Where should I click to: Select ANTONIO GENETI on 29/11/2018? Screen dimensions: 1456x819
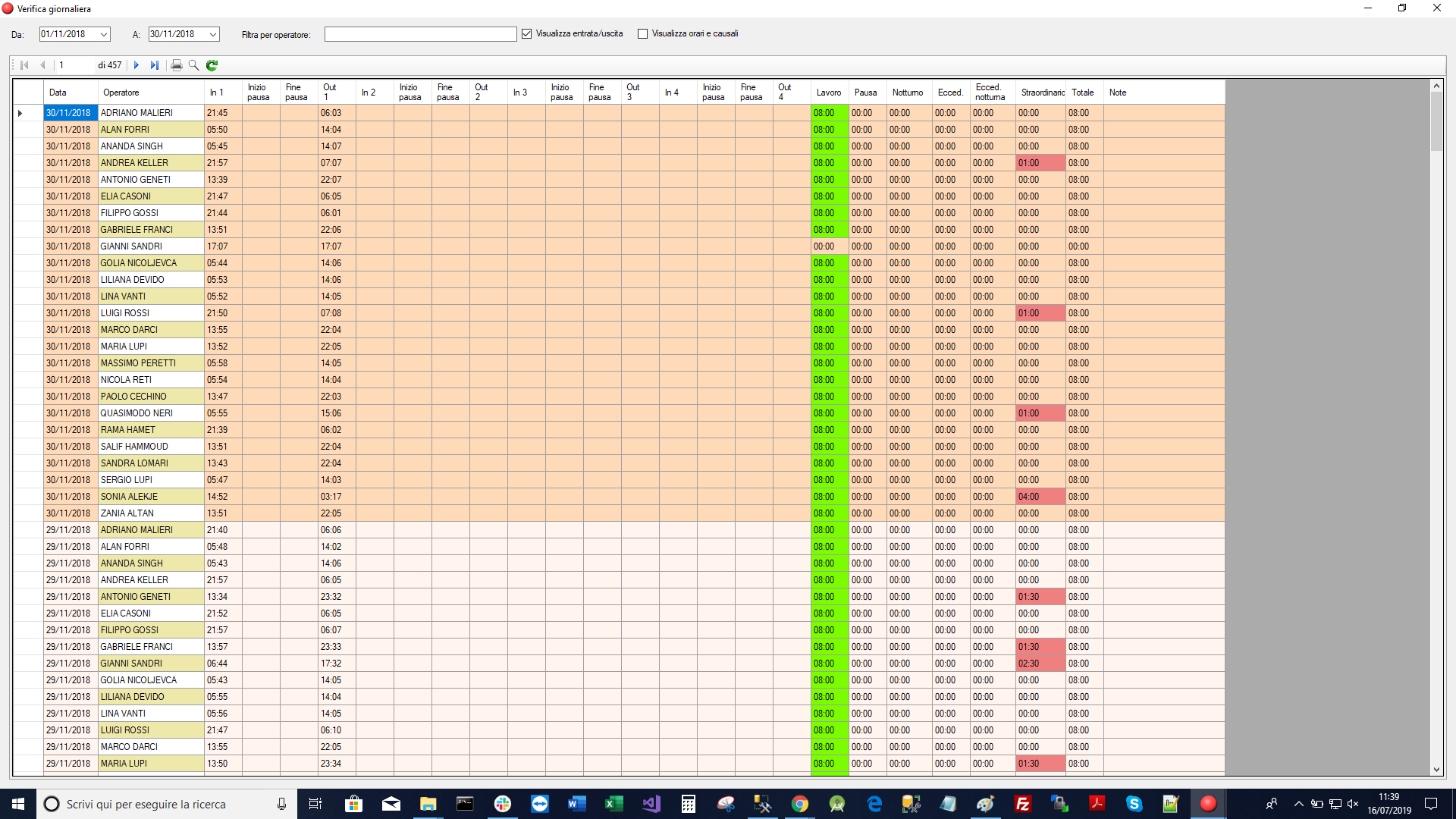coord(151,597)
